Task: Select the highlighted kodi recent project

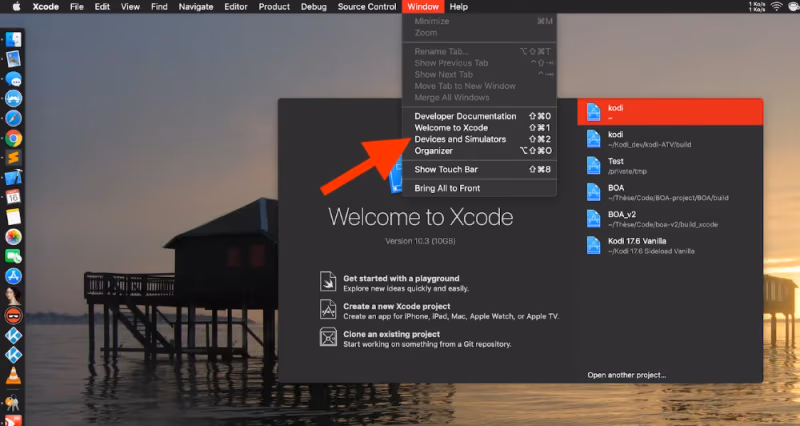Action: tap(670, 112)
